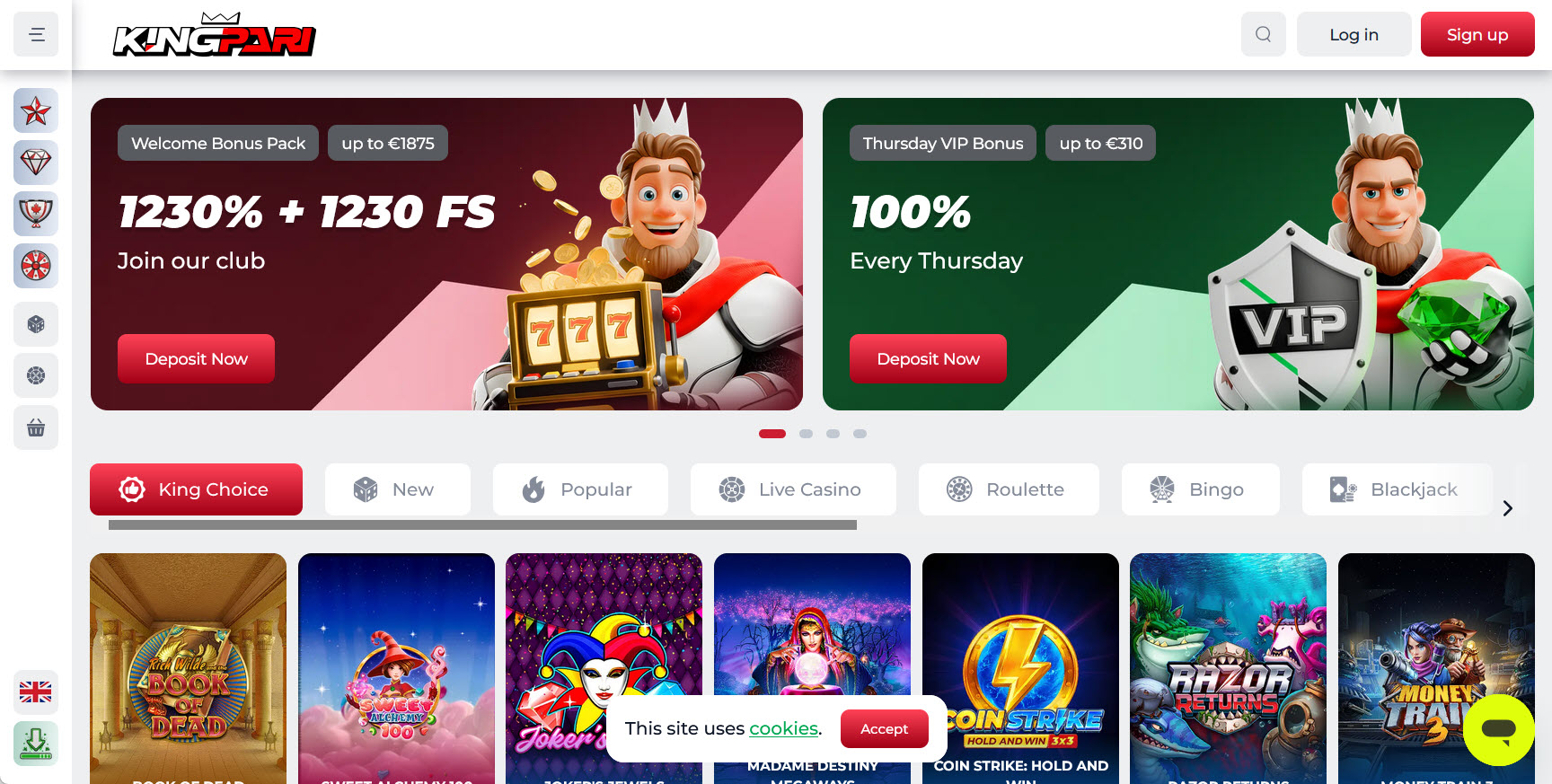Select the trophy shield sidebar icon
This screenshot has width=1552, height=784.
pyautogui.click(x=36, y=214)
